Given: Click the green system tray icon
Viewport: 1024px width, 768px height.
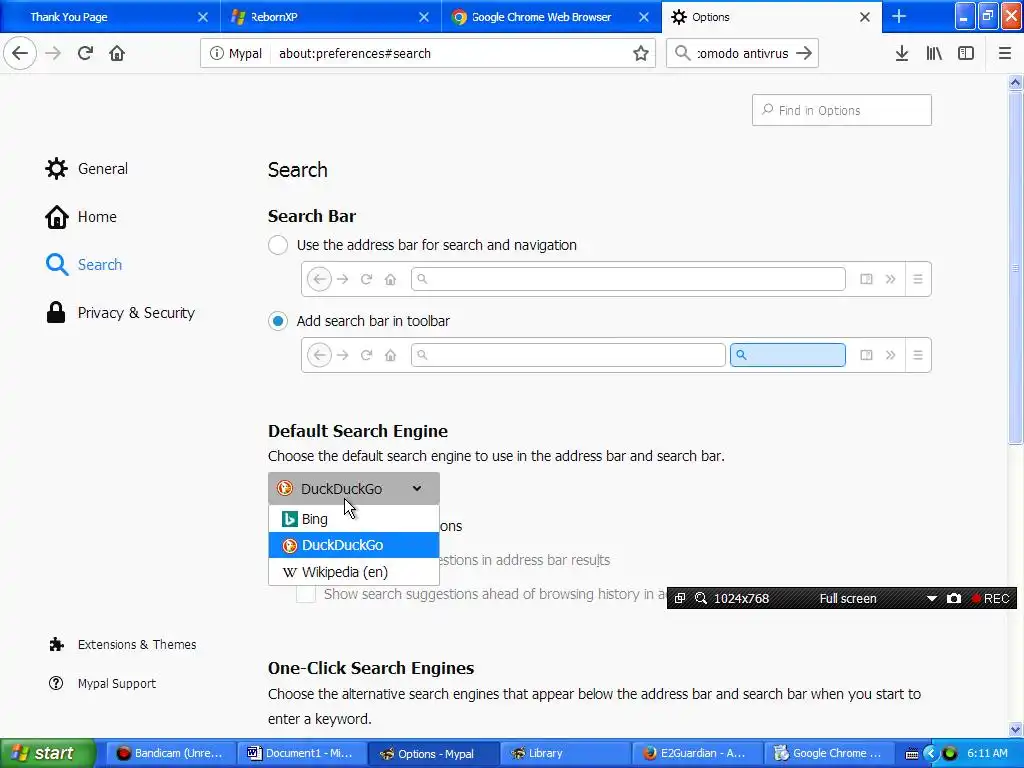Looking at the screenshot, I should click(x=950, y=754).
